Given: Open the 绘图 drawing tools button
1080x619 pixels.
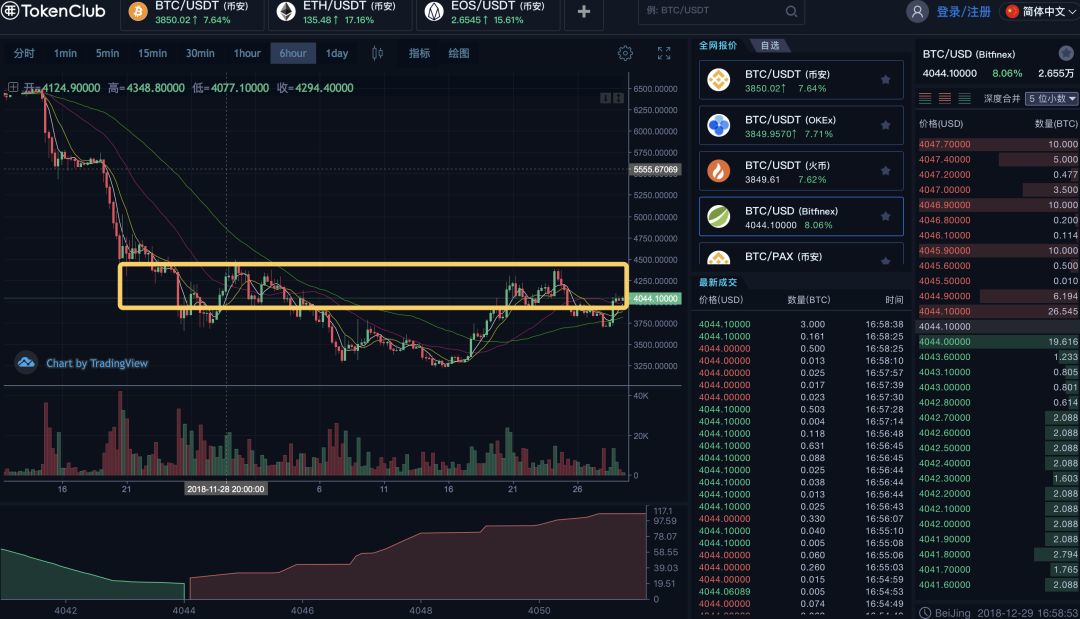Looking at the screenshot, I should (459, 53).
